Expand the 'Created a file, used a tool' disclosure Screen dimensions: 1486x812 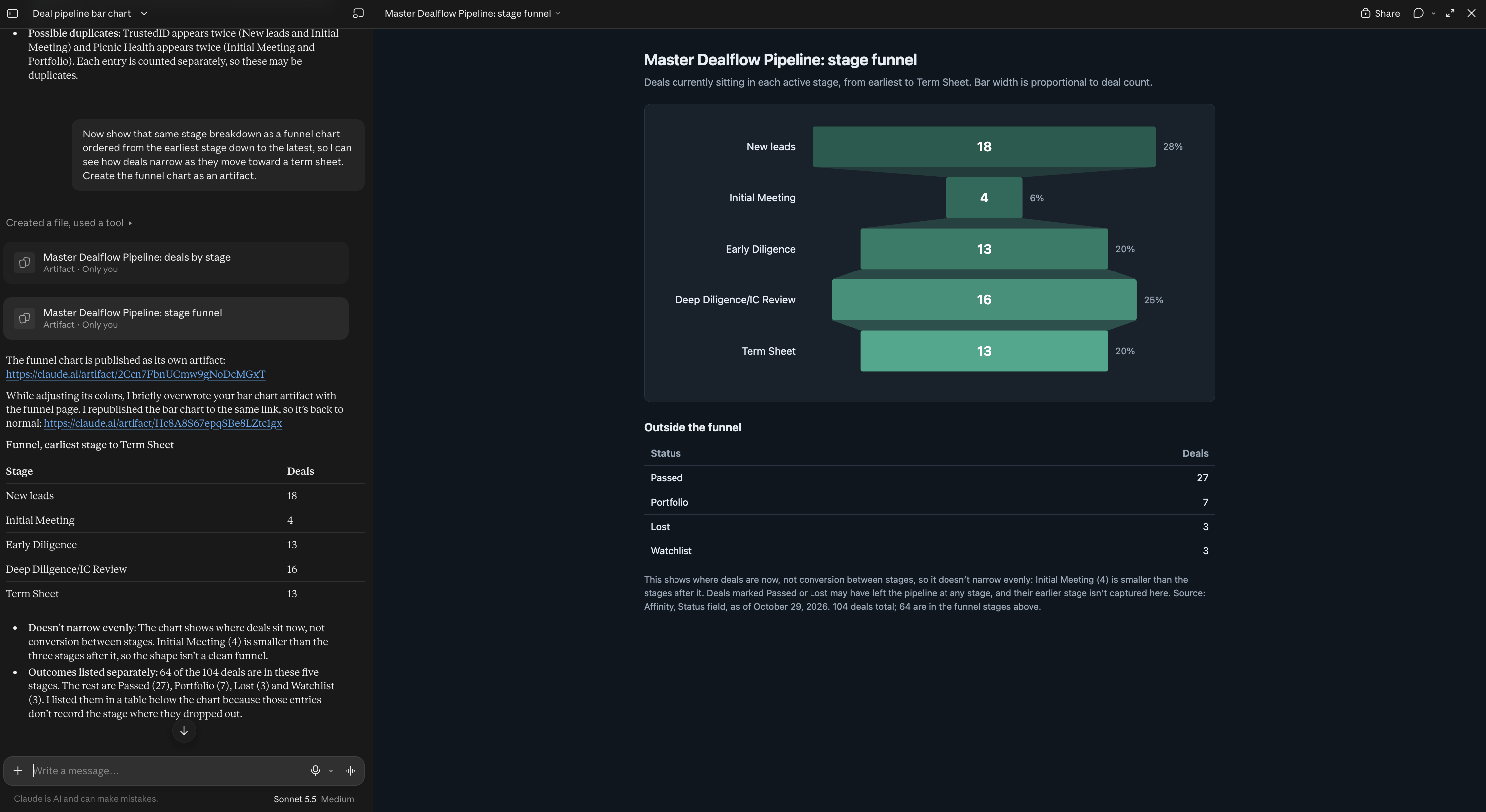[x=69, y=223]
